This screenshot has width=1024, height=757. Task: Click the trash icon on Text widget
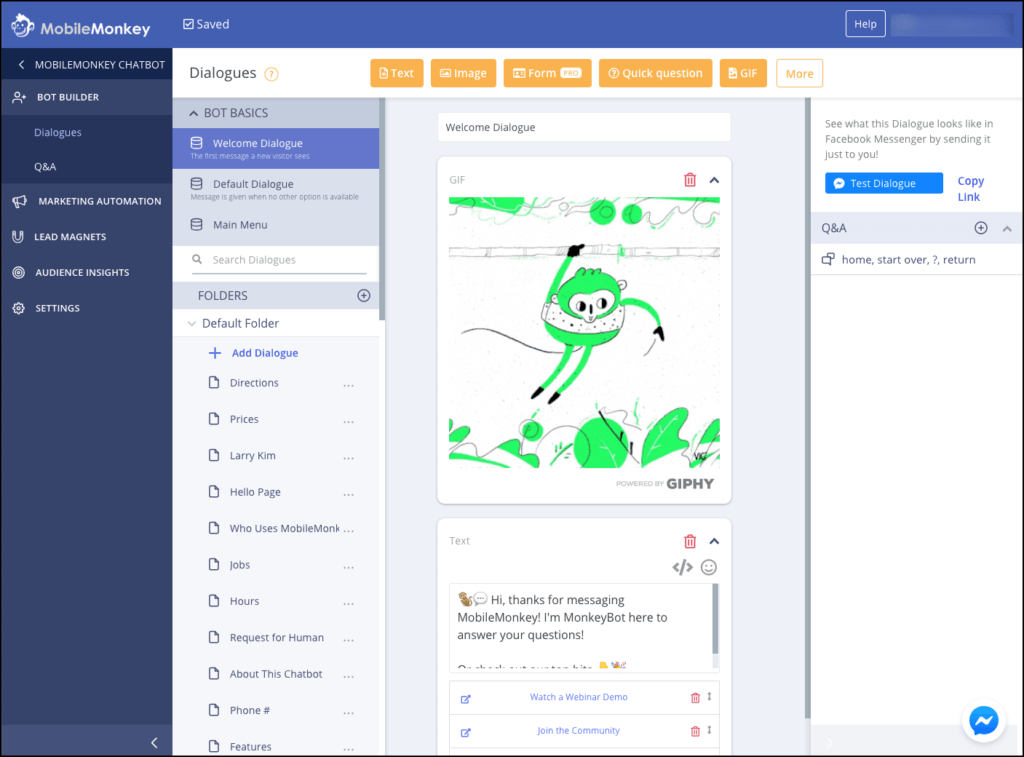pos(689,541)
